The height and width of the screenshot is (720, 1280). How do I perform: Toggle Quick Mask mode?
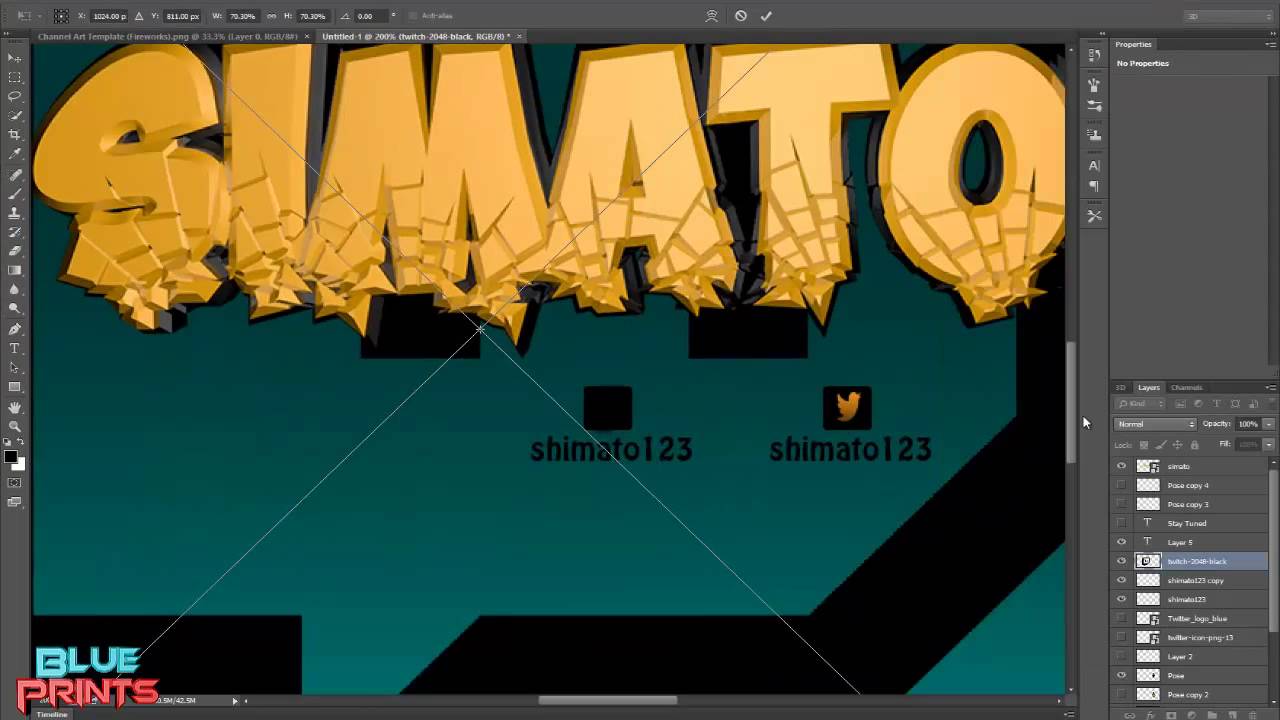click(15, 483)
